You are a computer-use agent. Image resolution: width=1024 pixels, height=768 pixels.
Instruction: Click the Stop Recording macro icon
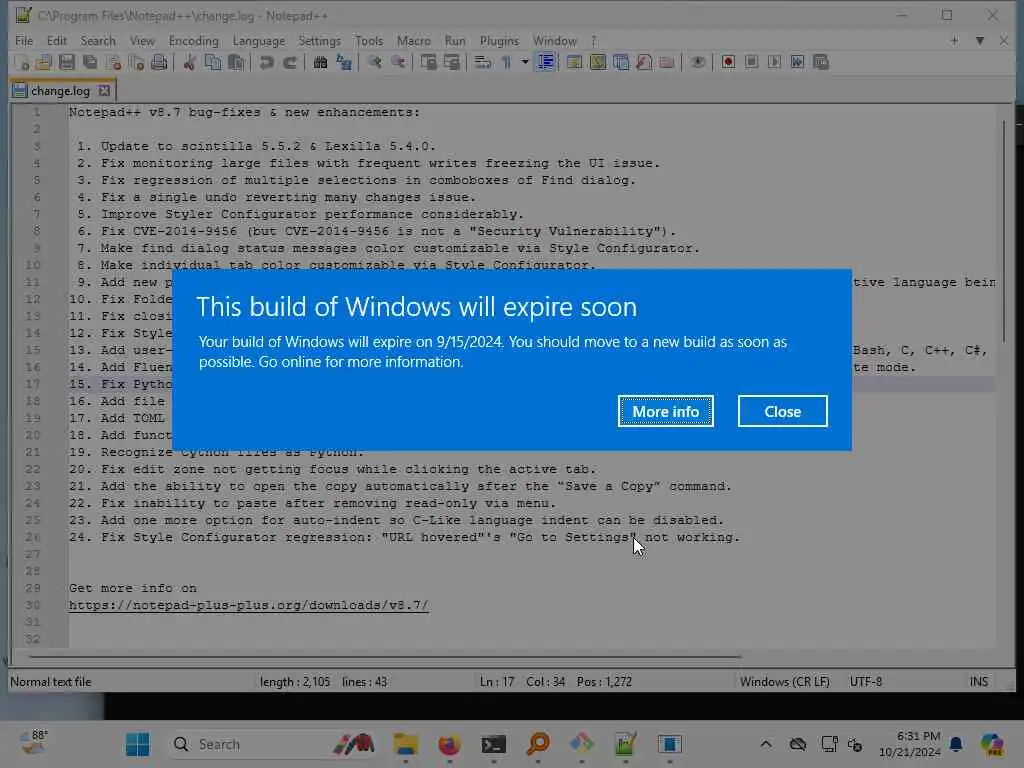pyautogui.click(x=752, y=63)
